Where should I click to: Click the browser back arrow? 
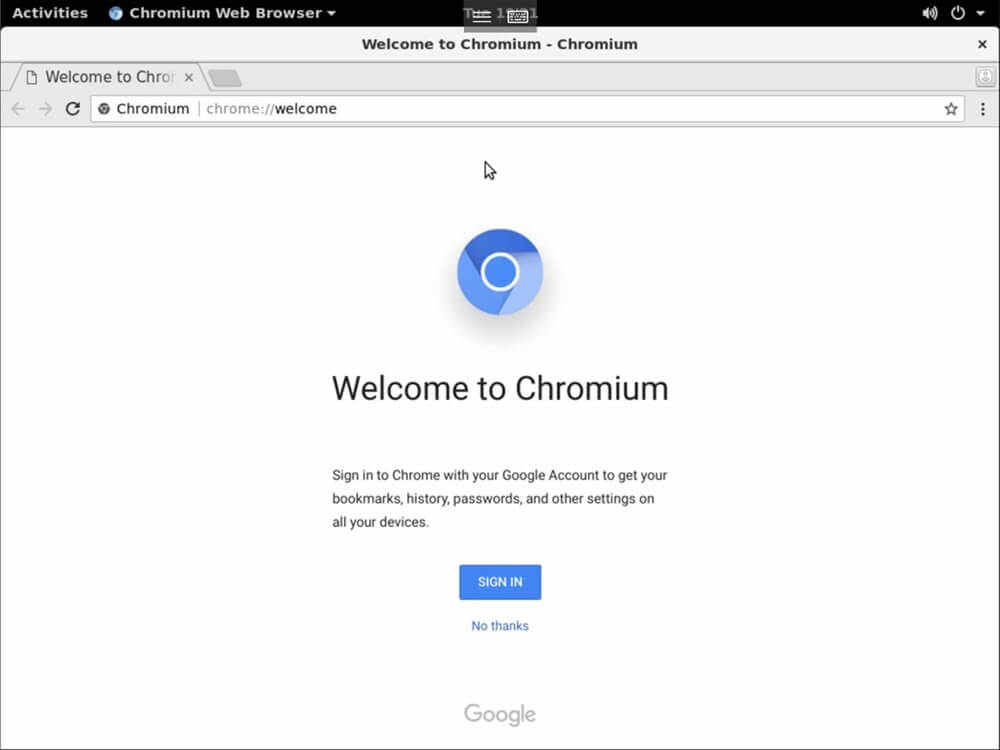click(x=18, y=108)
